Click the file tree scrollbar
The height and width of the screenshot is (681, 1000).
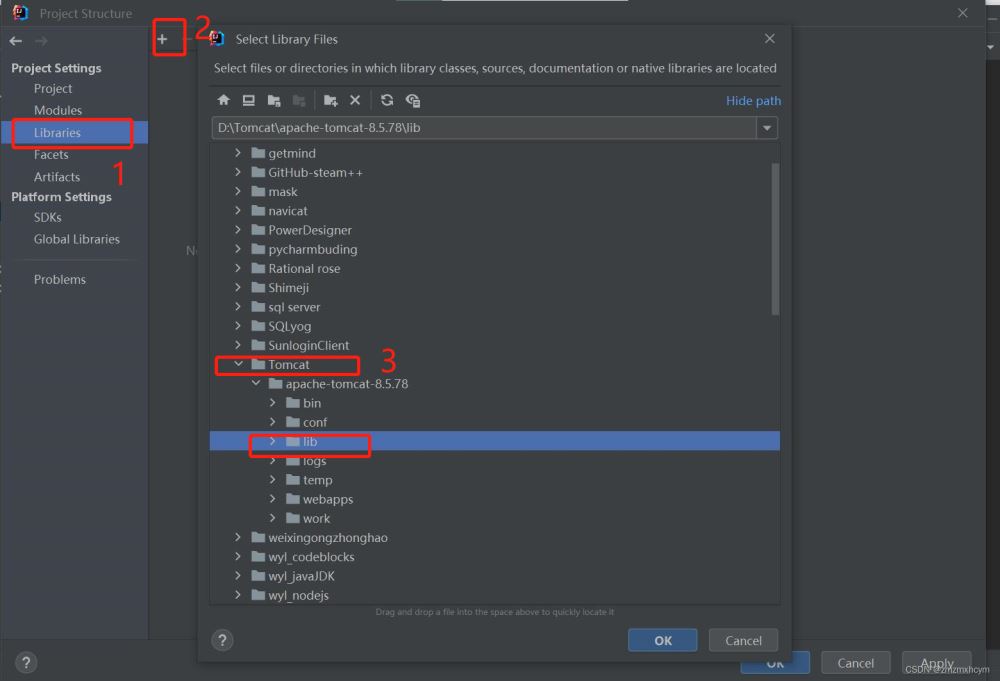[775, 239]
